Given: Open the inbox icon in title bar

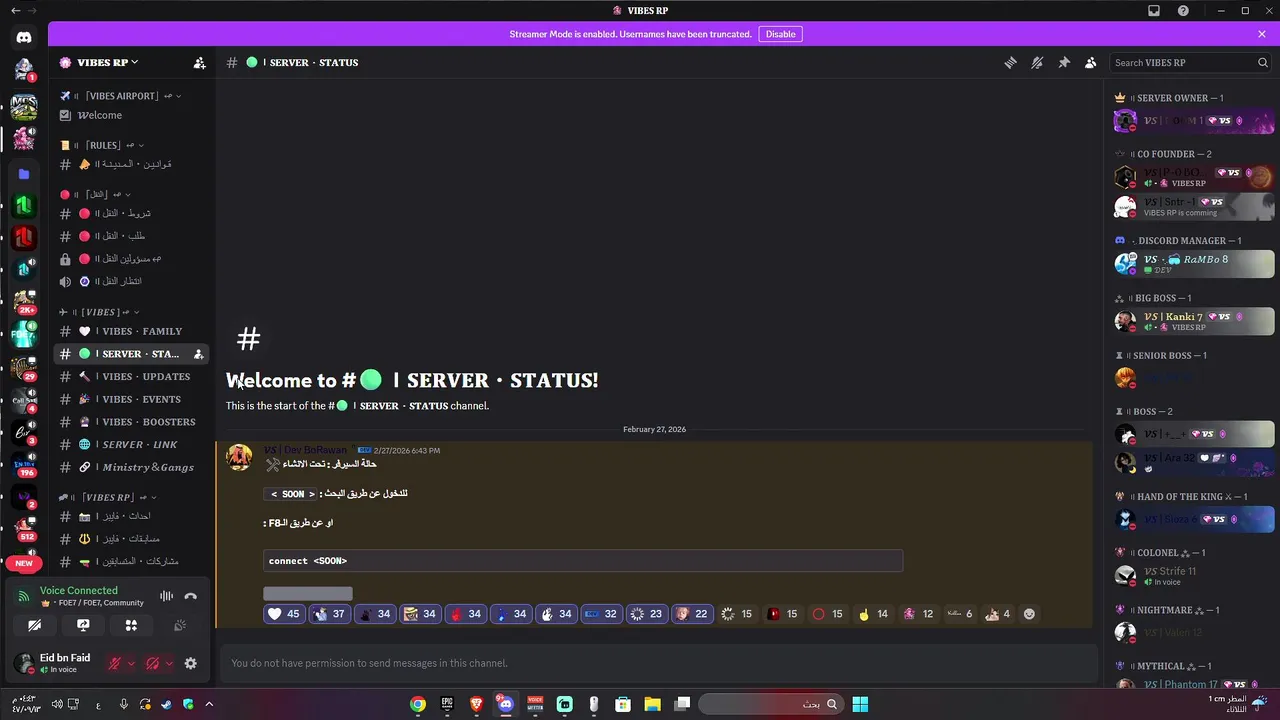Looking at the screenshot, I should point(1154,10).
